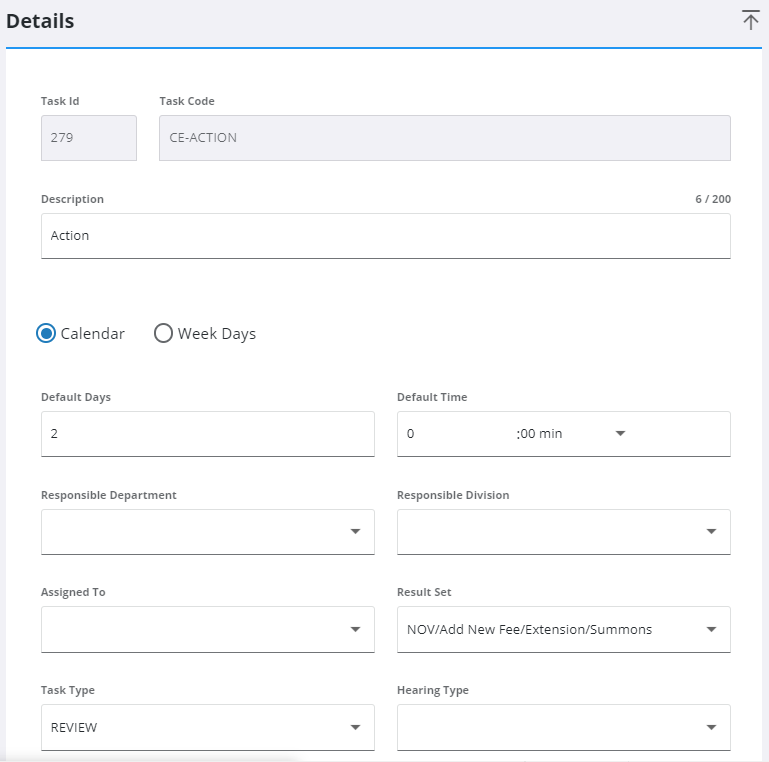Viewport: 769px width, 762px height.
Task: Select the Calendar radio button
Action: click(x=46, y=334)
